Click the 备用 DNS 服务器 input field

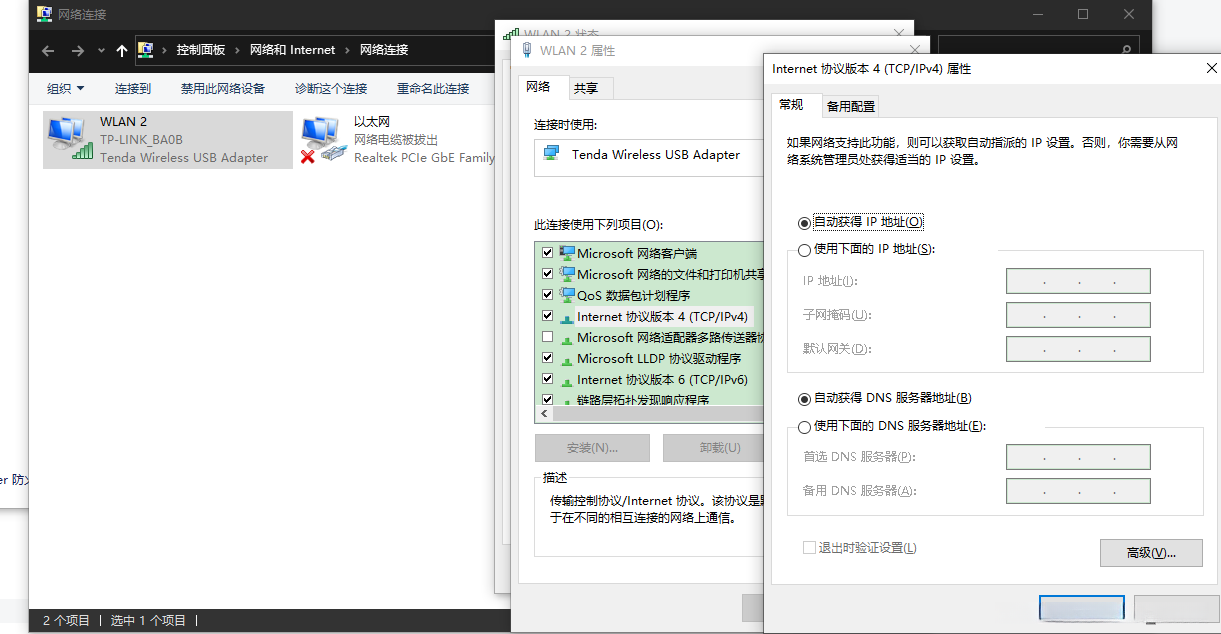pyautogui.click(x=1078, y=491)
